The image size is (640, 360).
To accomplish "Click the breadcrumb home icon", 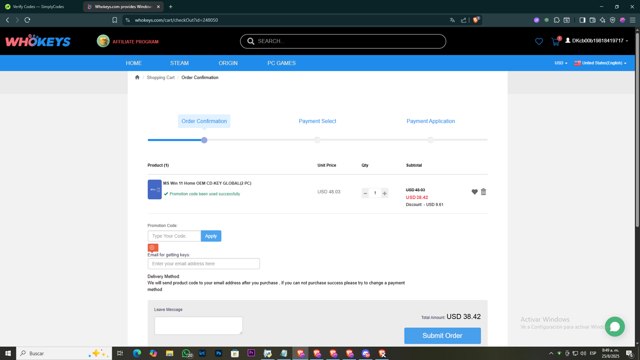I will 137,77.
